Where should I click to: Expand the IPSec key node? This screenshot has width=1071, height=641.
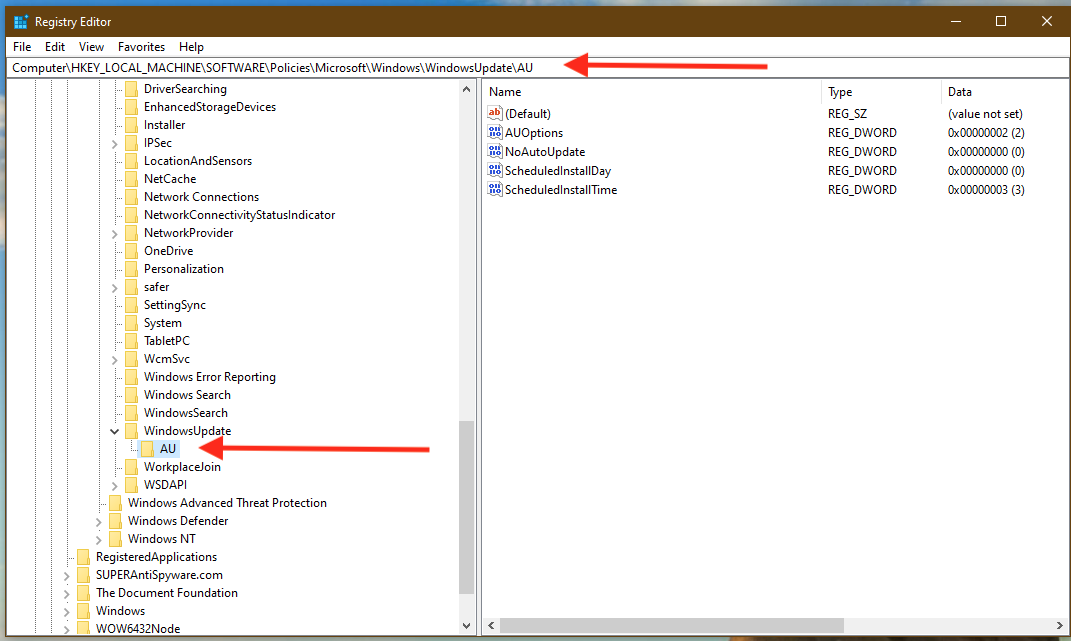pyautogui.click(x=115, y=143)
